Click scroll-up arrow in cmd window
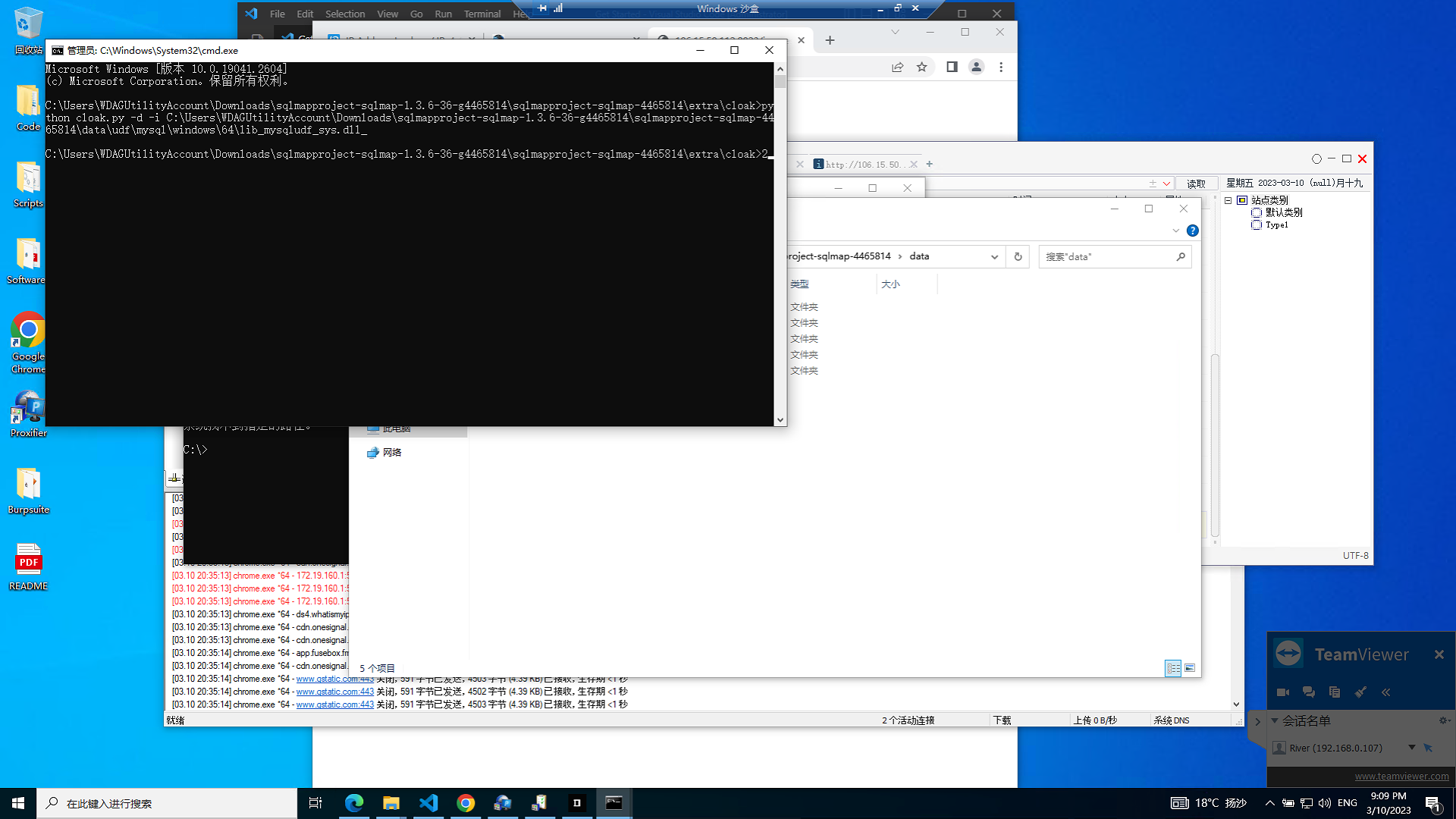The image size is (1456, 819). (x=780, y=69)
